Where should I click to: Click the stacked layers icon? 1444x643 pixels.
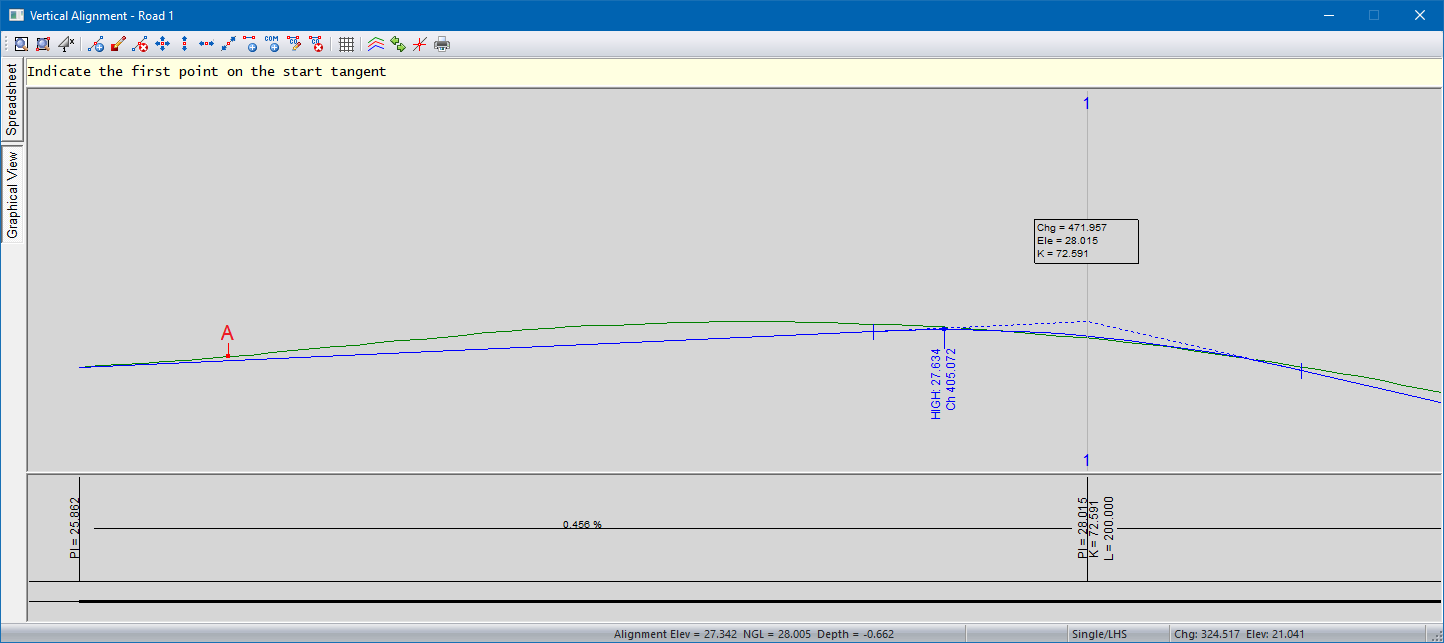(376, 44)
